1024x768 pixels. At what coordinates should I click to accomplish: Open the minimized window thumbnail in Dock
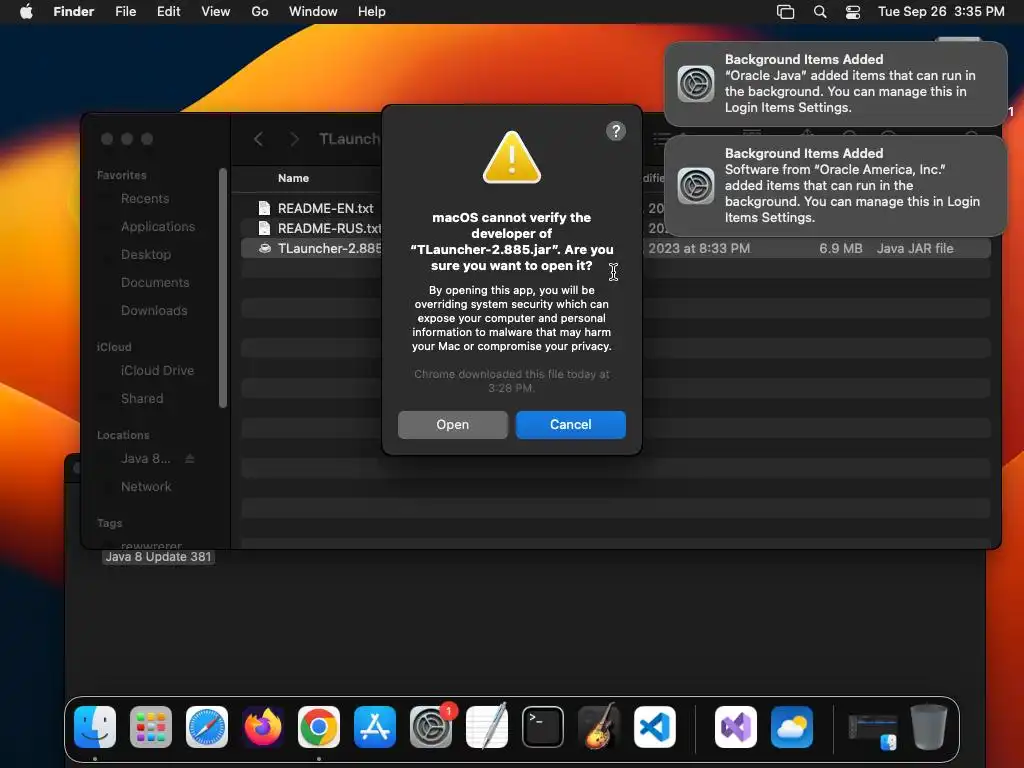(x=872, y=731)
